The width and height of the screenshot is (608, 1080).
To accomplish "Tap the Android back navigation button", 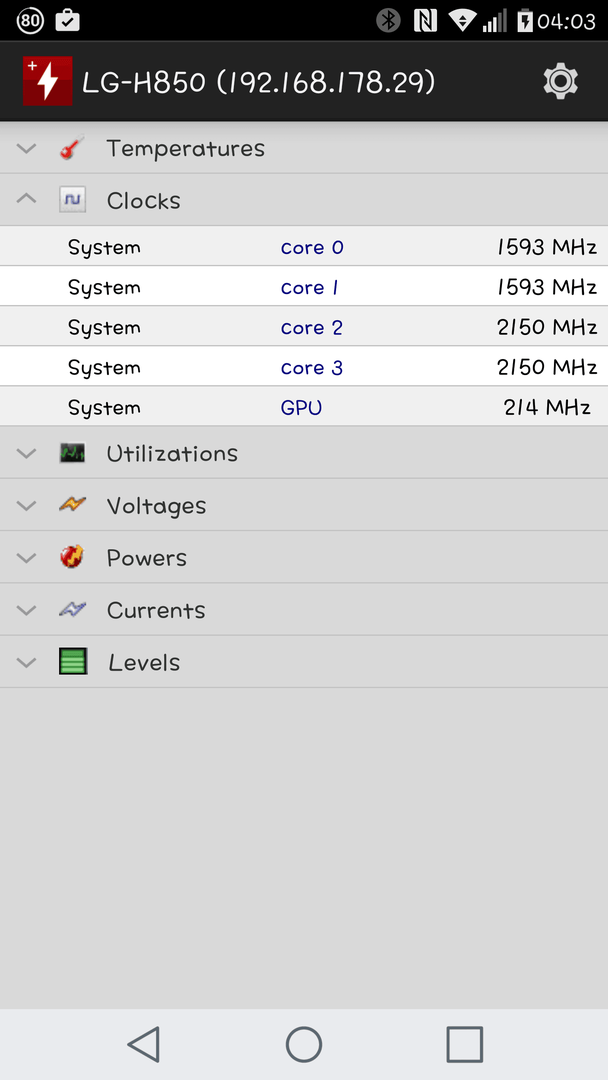I will [144, 1044].
